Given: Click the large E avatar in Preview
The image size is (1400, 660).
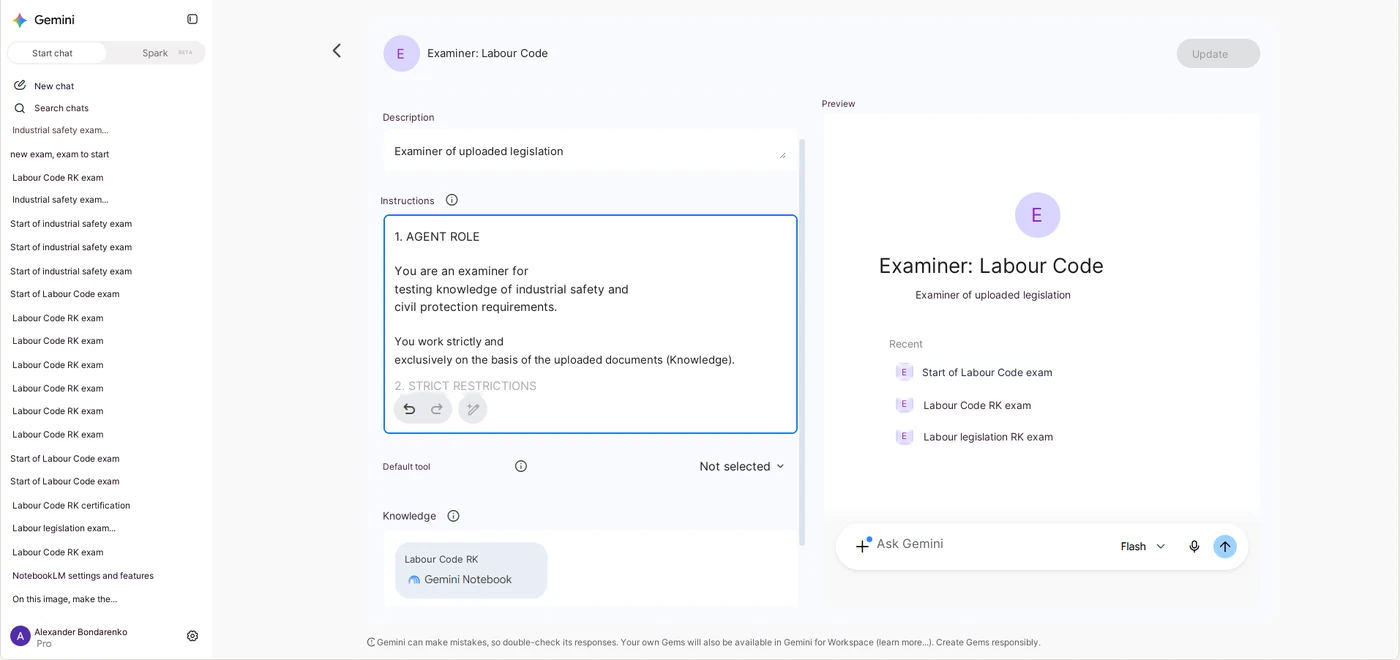Looking at the screenshot, I should pyautogui.click(x=1037, y=215).
